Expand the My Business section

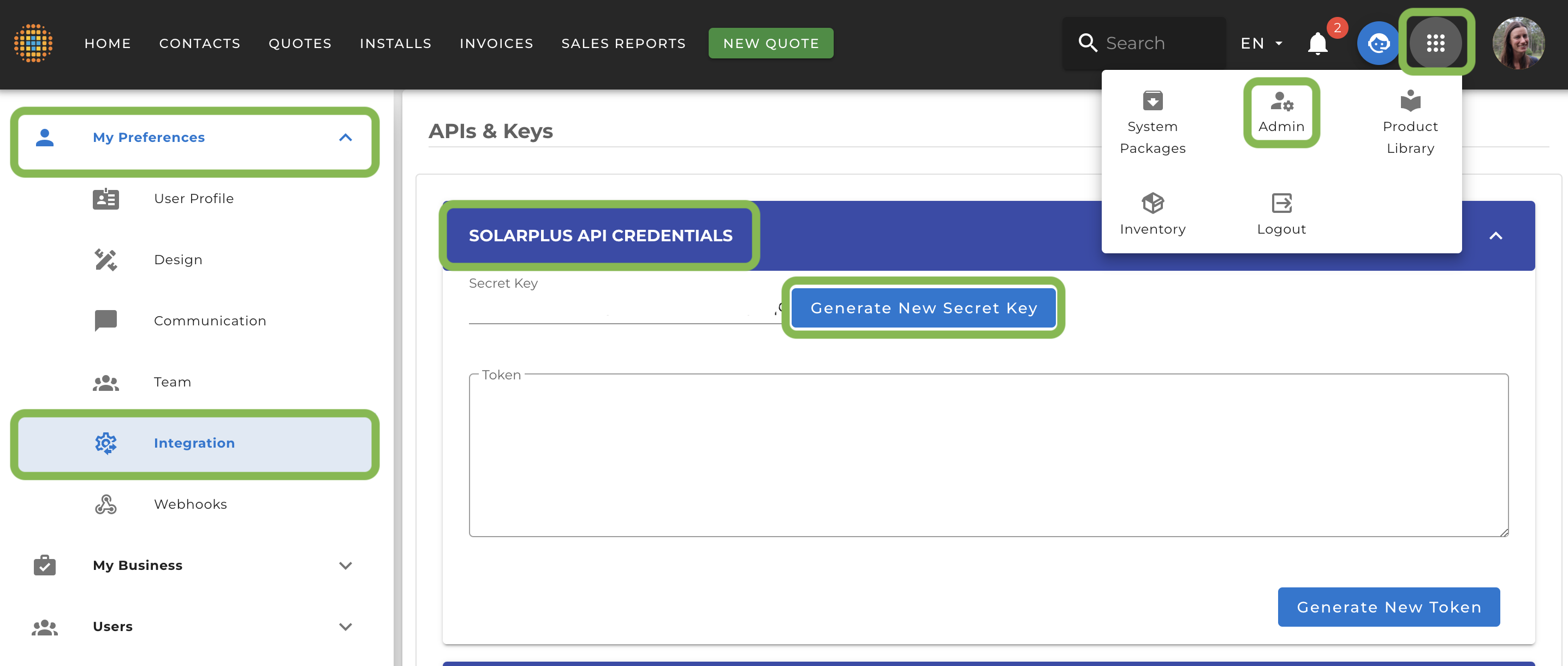pos(345,566)
